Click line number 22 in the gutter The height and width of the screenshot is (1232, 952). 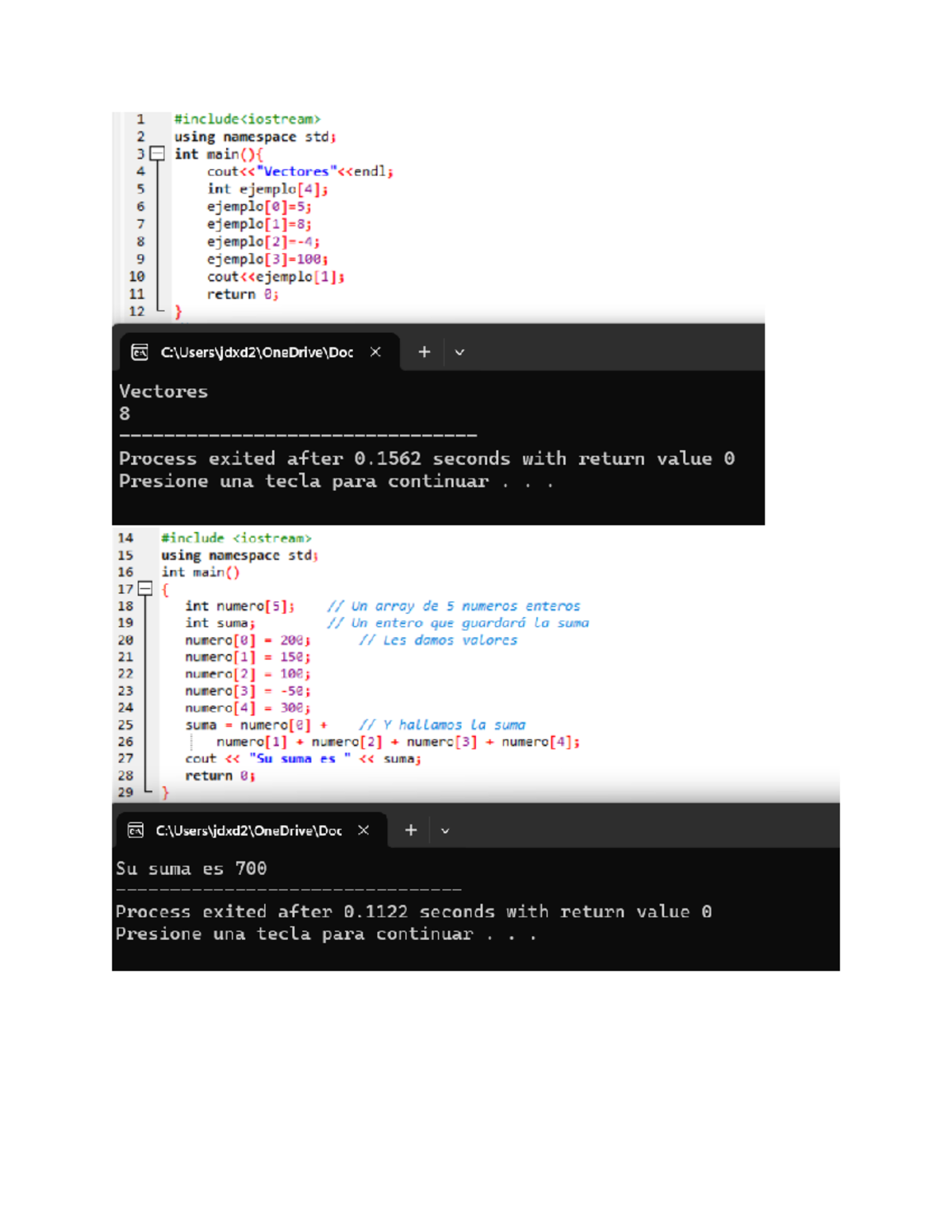[125, 674]
